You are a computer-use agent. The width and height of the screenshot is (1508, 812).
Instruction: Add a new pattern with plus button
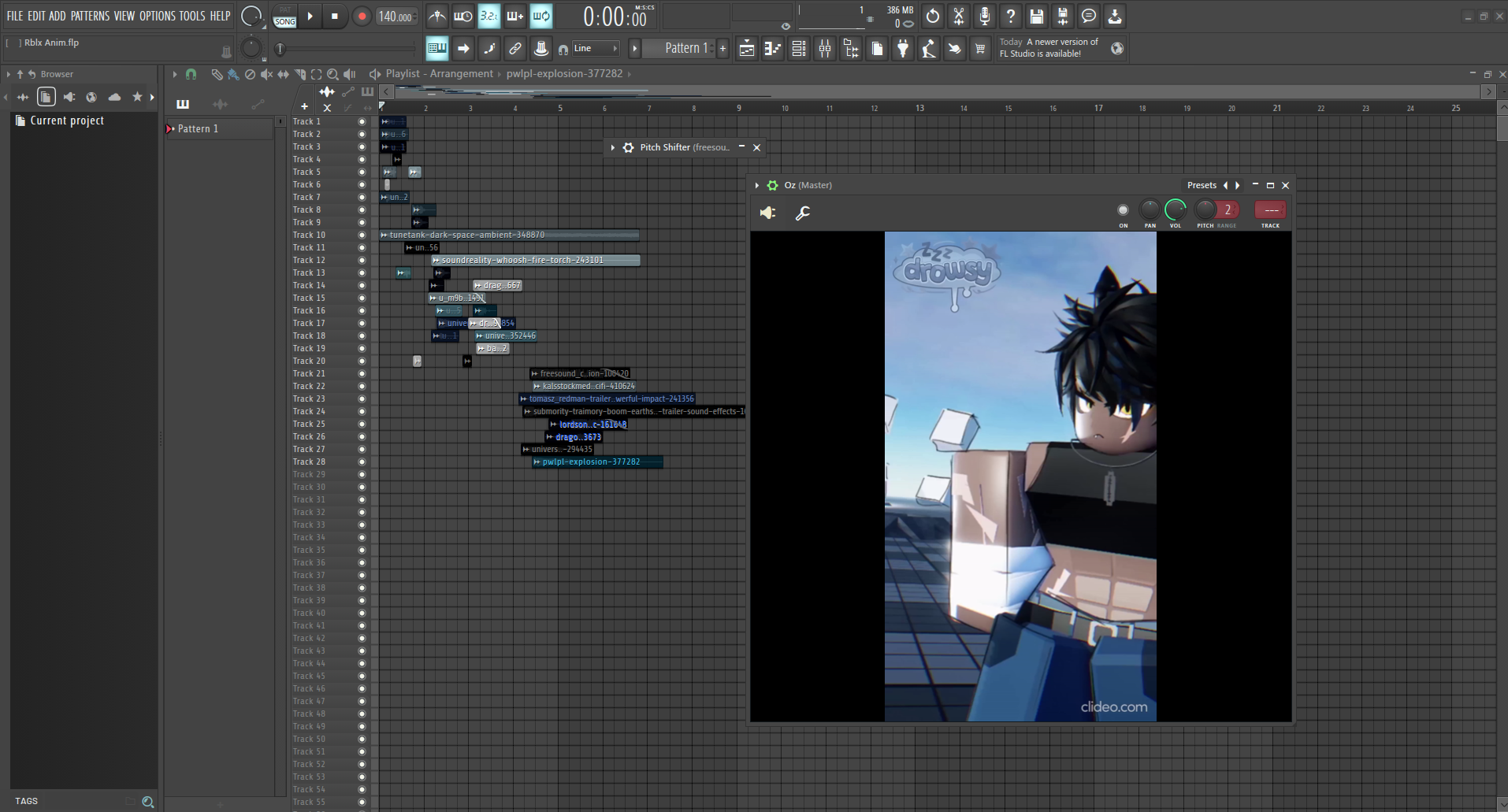coord(723,49)
